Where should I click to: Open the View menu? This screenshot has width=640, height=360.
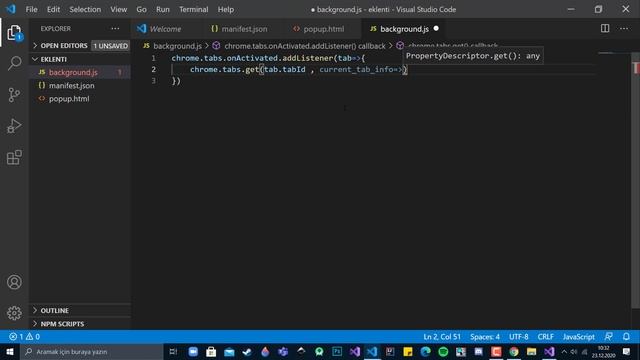118,9
